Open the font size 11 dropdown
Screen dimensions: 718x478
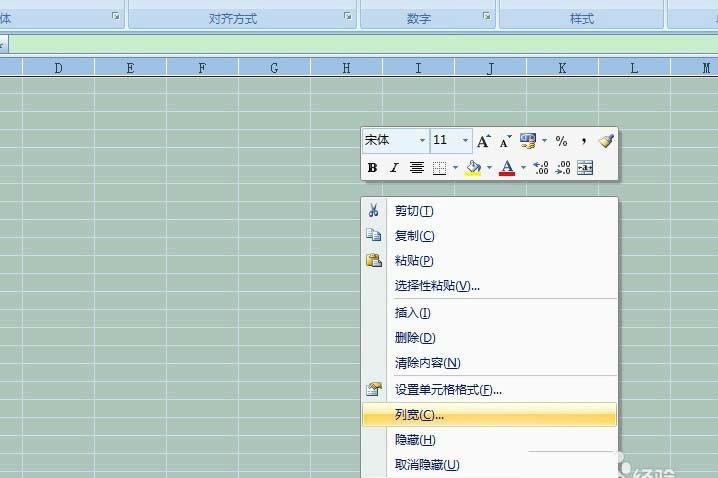click(465, 141)
